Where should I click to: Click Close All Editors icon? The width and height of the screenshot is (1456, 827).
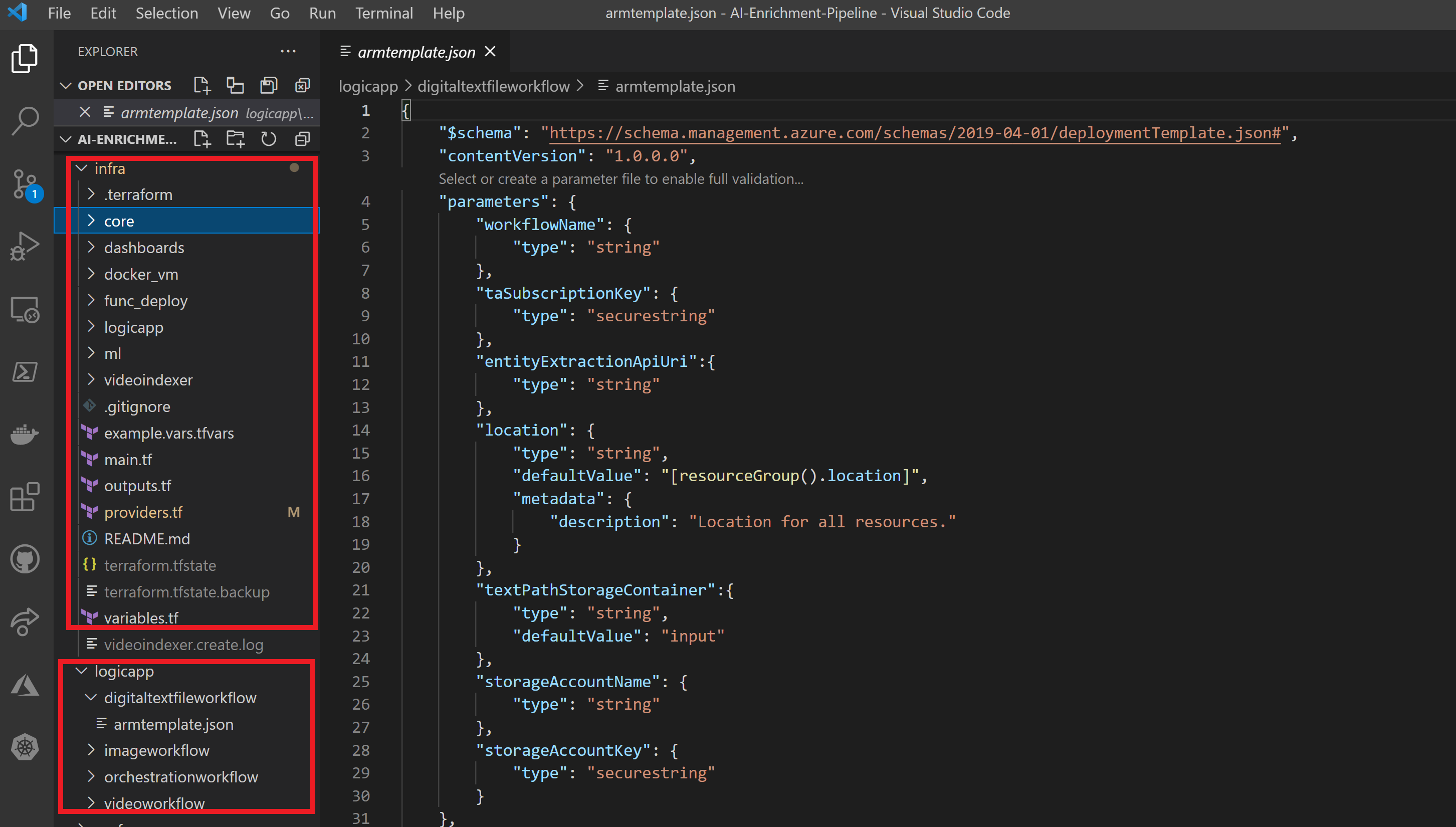(302, 86)
